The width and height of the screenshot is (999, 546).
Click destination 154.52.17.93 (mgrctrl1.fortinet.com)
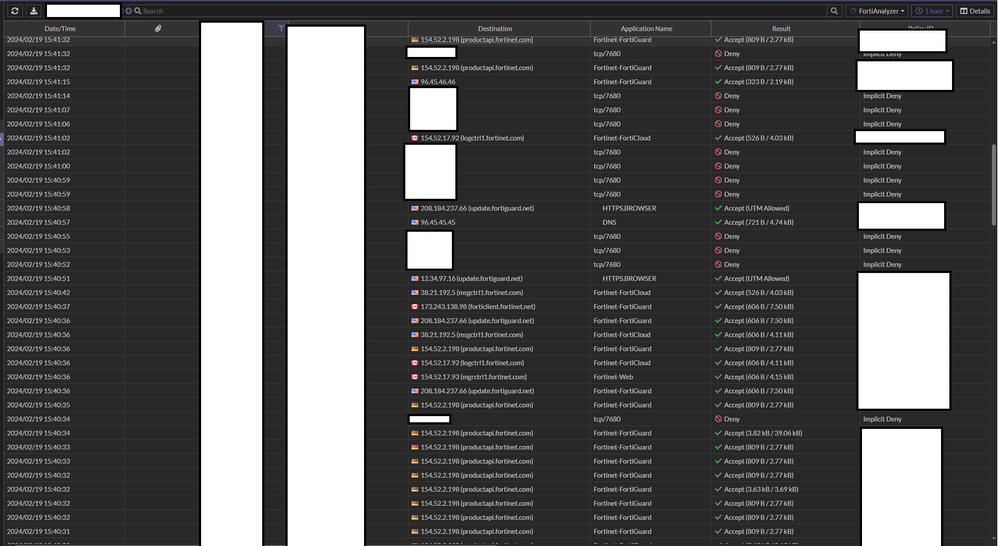point(473,377)
